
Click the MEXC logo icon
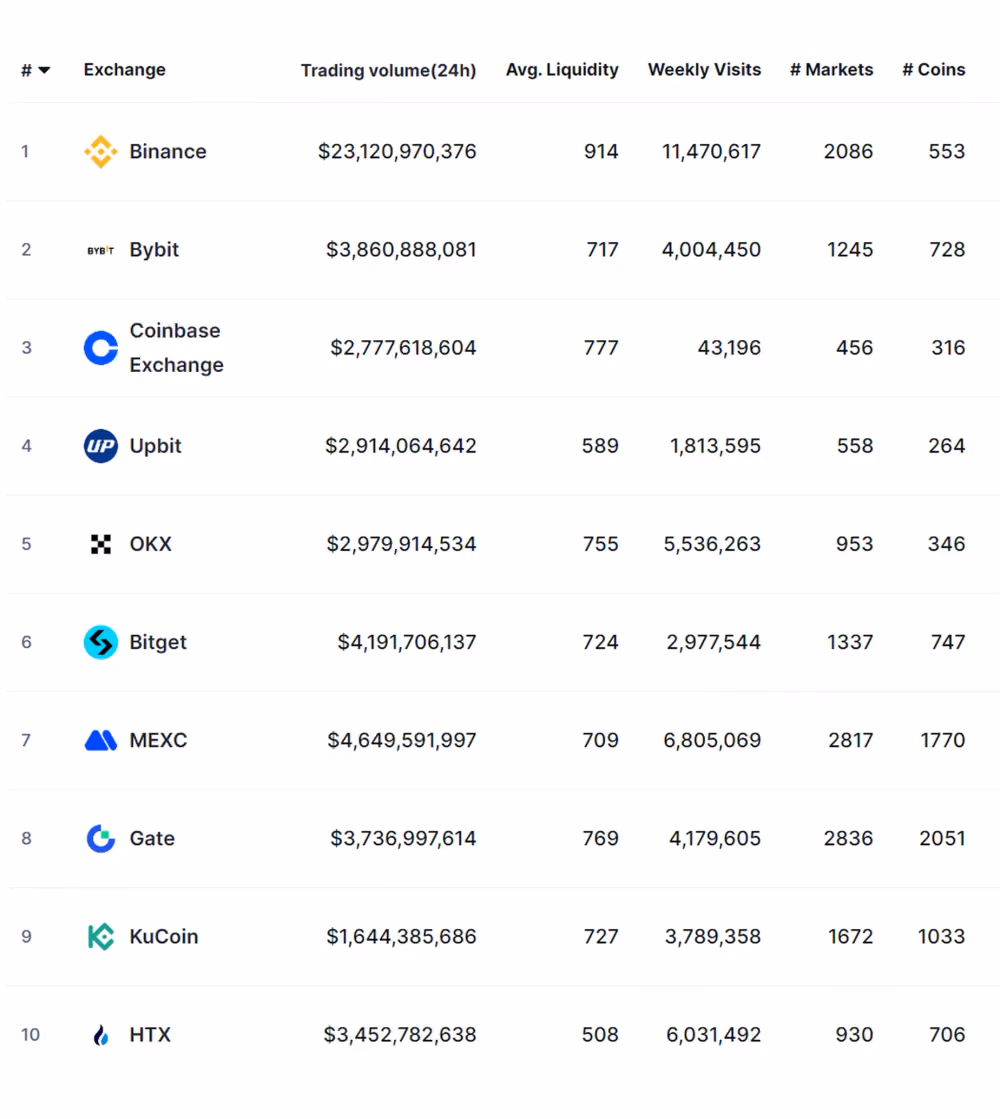pos(101,740)
